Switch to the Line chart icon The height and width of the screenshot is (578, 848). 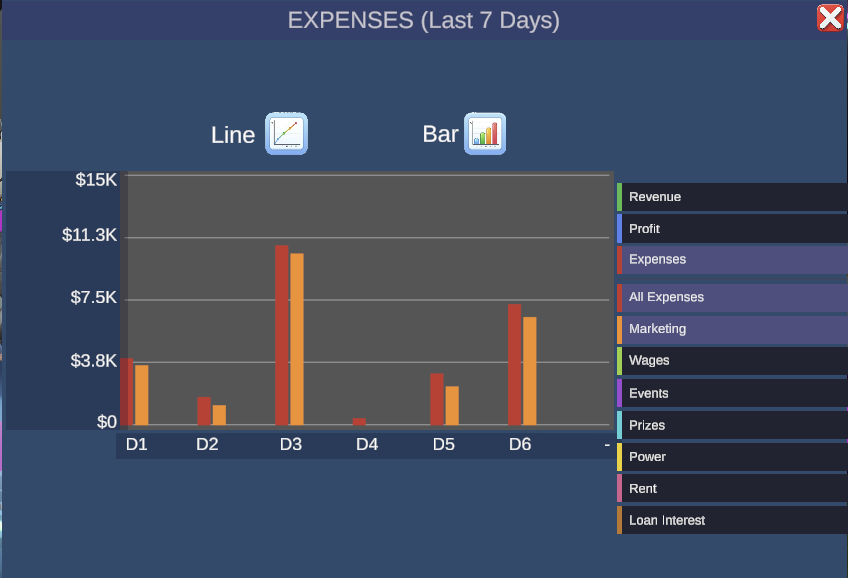click(x=286, y=134)
